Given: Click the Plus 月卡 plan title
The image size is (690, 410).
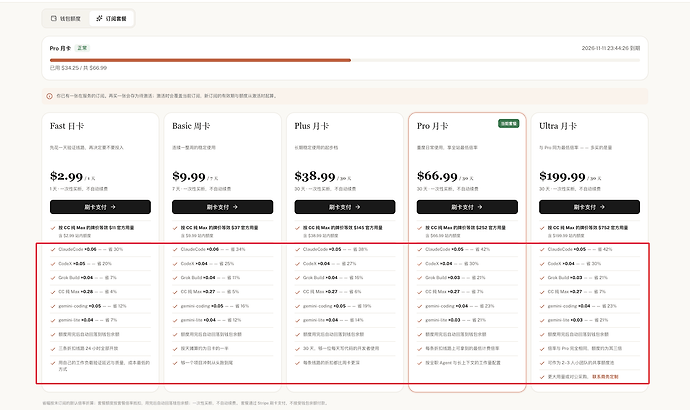Looking at the screenshot, I should tap(312, 126).
